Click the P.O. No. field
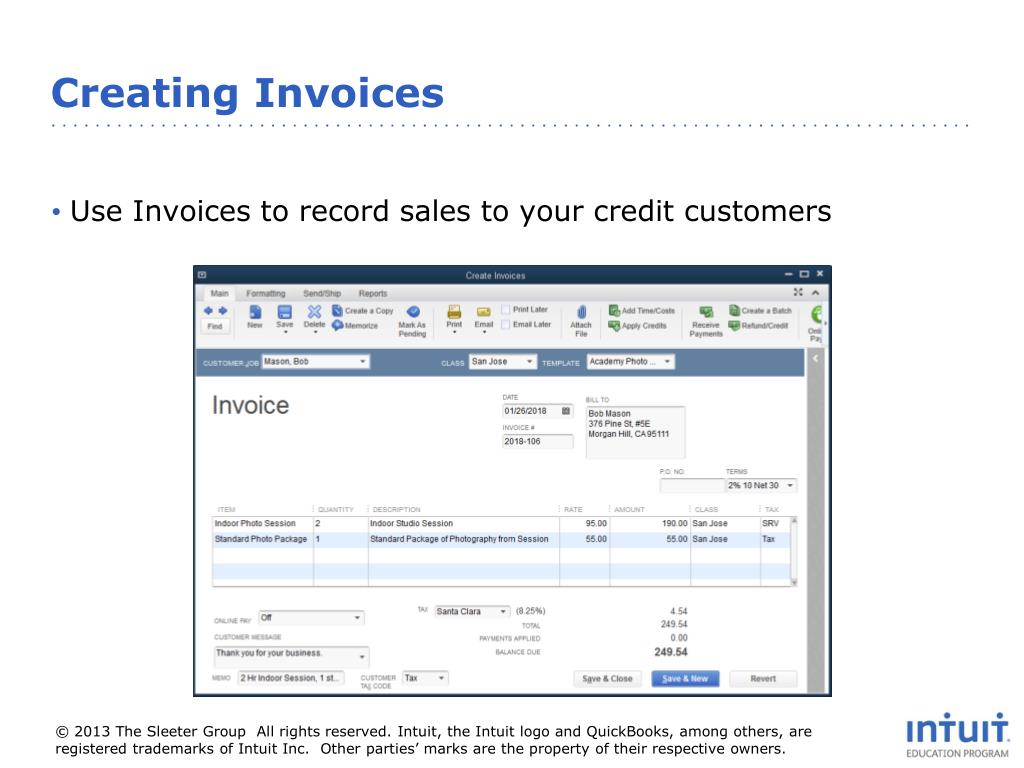The height and width of the screenshot is (768, 1024). [x=692, y=485]
